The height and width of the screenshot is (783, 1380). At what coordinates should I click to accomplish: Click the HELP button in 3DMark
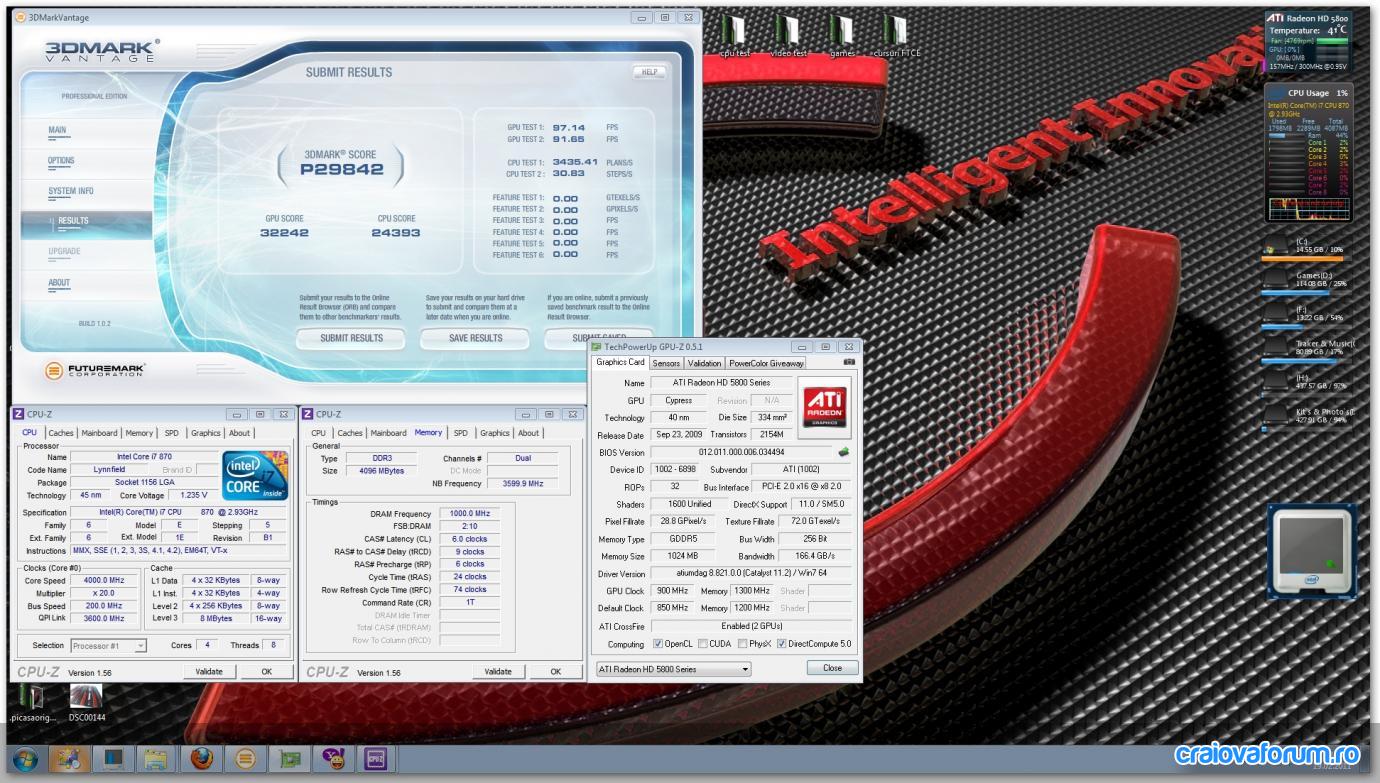click(x=649, y=72)
